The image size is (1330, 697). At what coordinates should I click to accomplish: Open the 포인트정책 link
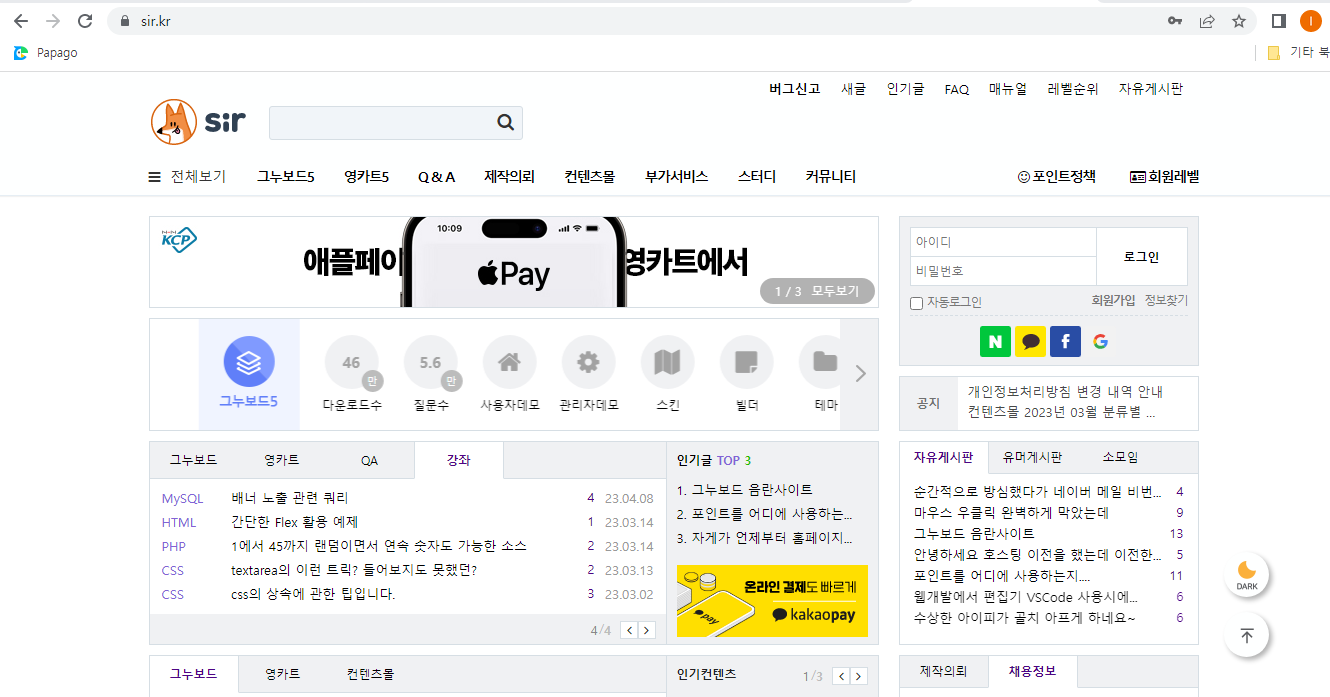click(x=1057, y=177)
